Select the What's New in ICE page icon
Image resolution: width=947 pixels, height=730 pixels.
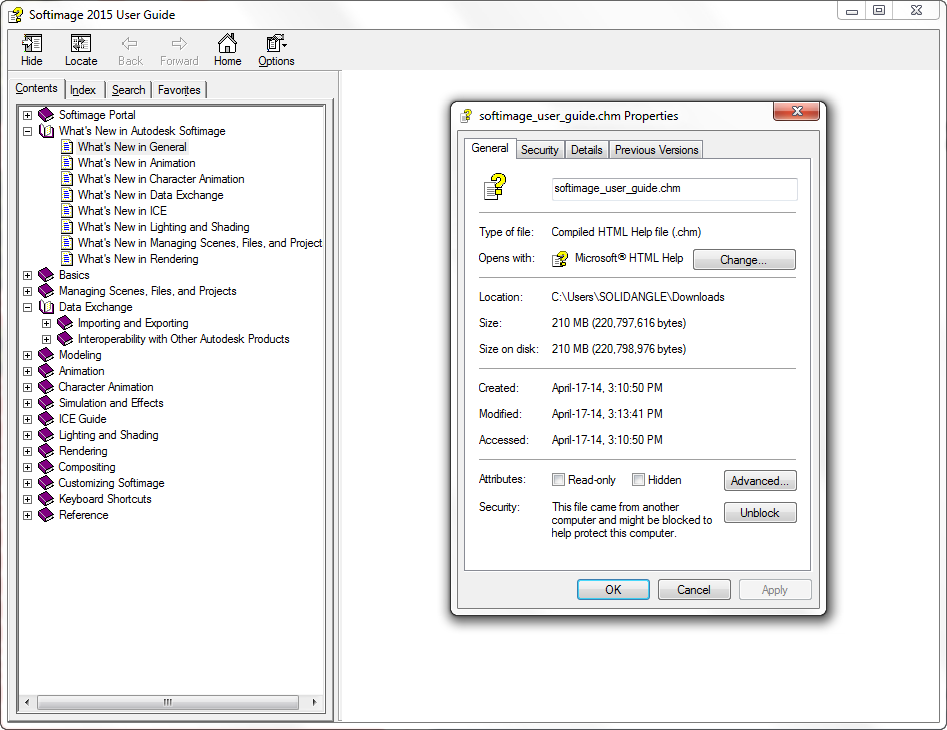(67, 211)
